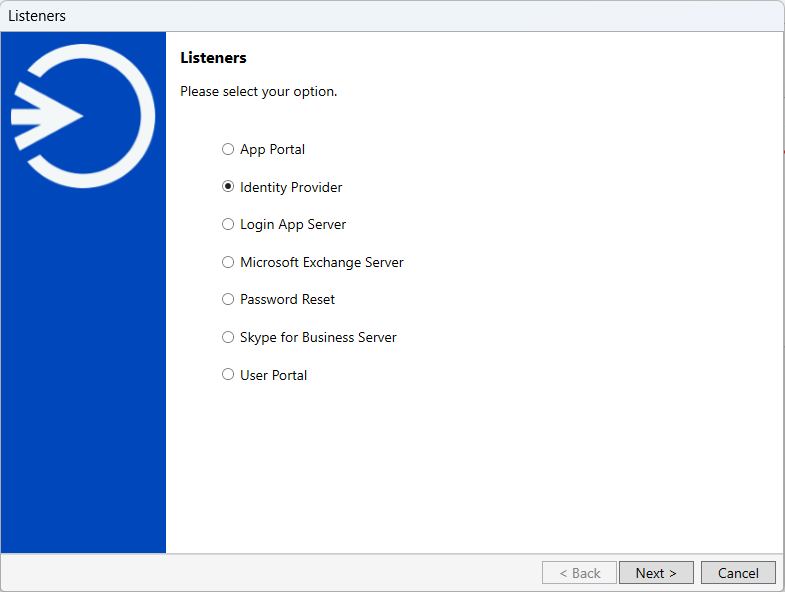
Task: Click the bold Listeners heading
Action: (x=213, y=58)
